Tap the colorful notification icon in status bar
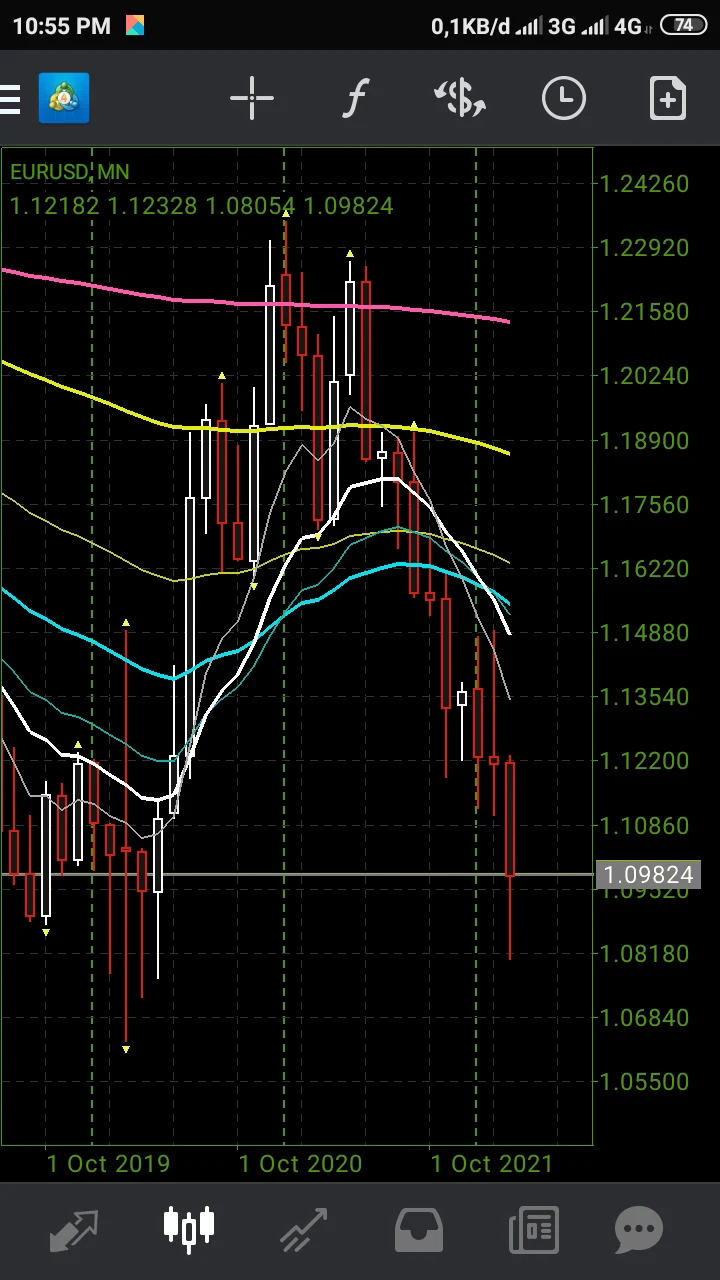720x1280 pixels. coord(134,26)
